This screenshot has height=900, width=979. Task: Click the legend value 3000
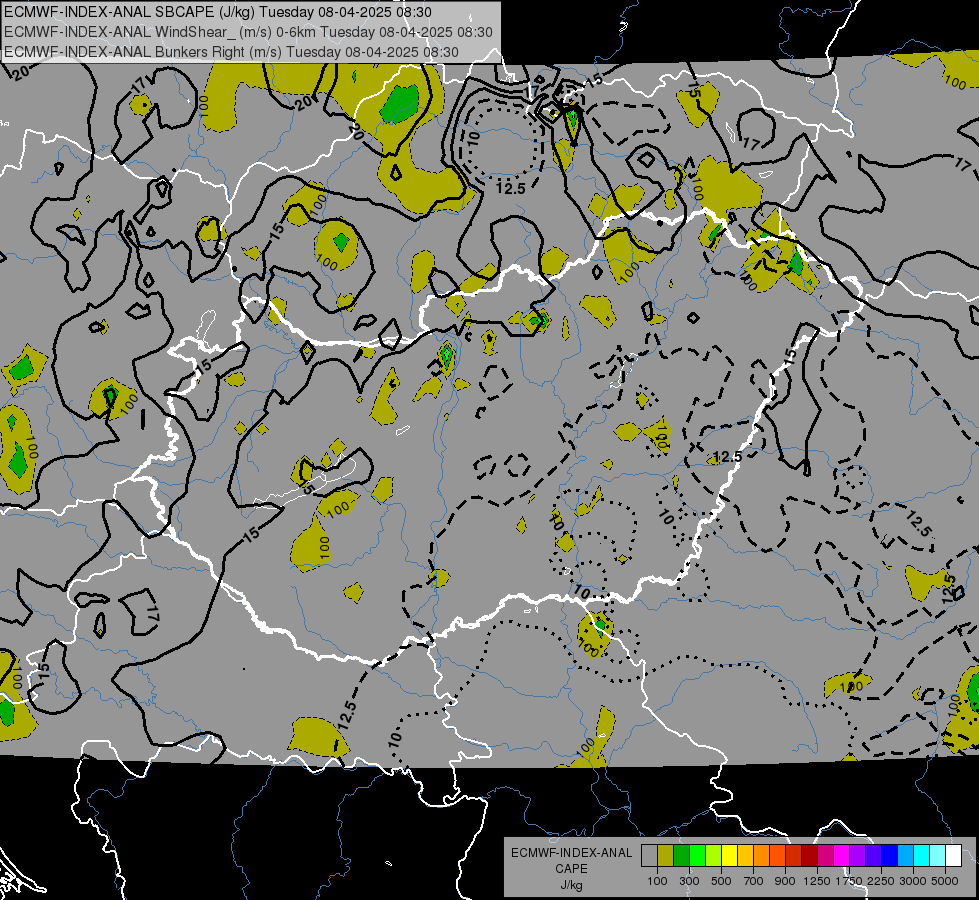click(x=913, y=881)
